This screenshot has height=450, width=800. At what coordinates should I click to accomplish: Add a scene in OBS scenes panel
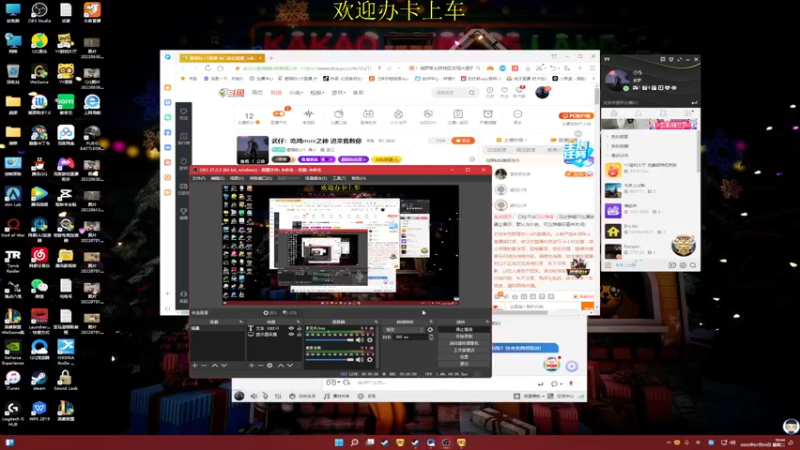pyautogui.click(x=194, y=365)
